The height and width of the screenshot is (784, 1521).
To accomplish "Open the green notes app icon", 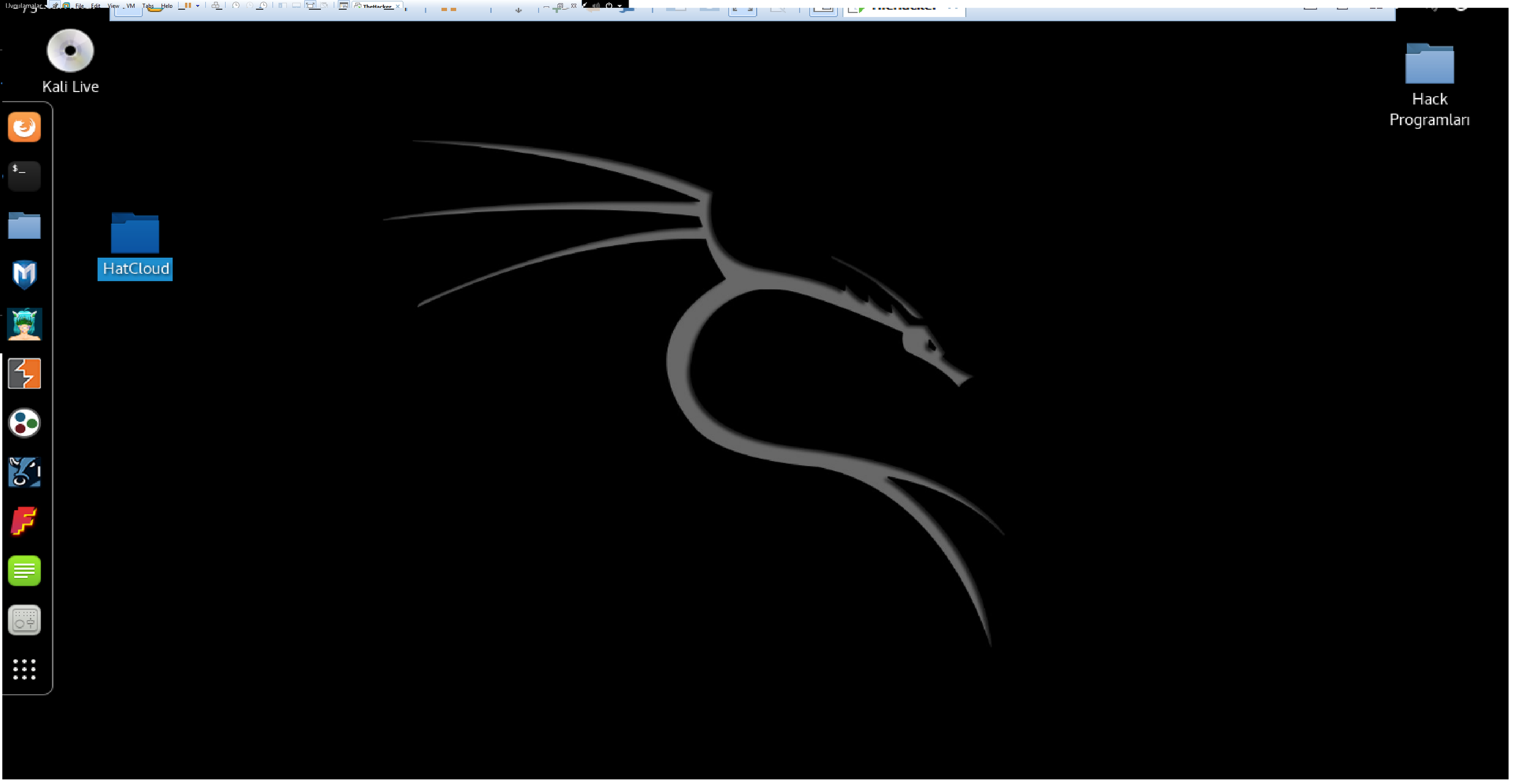I will 24,571.
